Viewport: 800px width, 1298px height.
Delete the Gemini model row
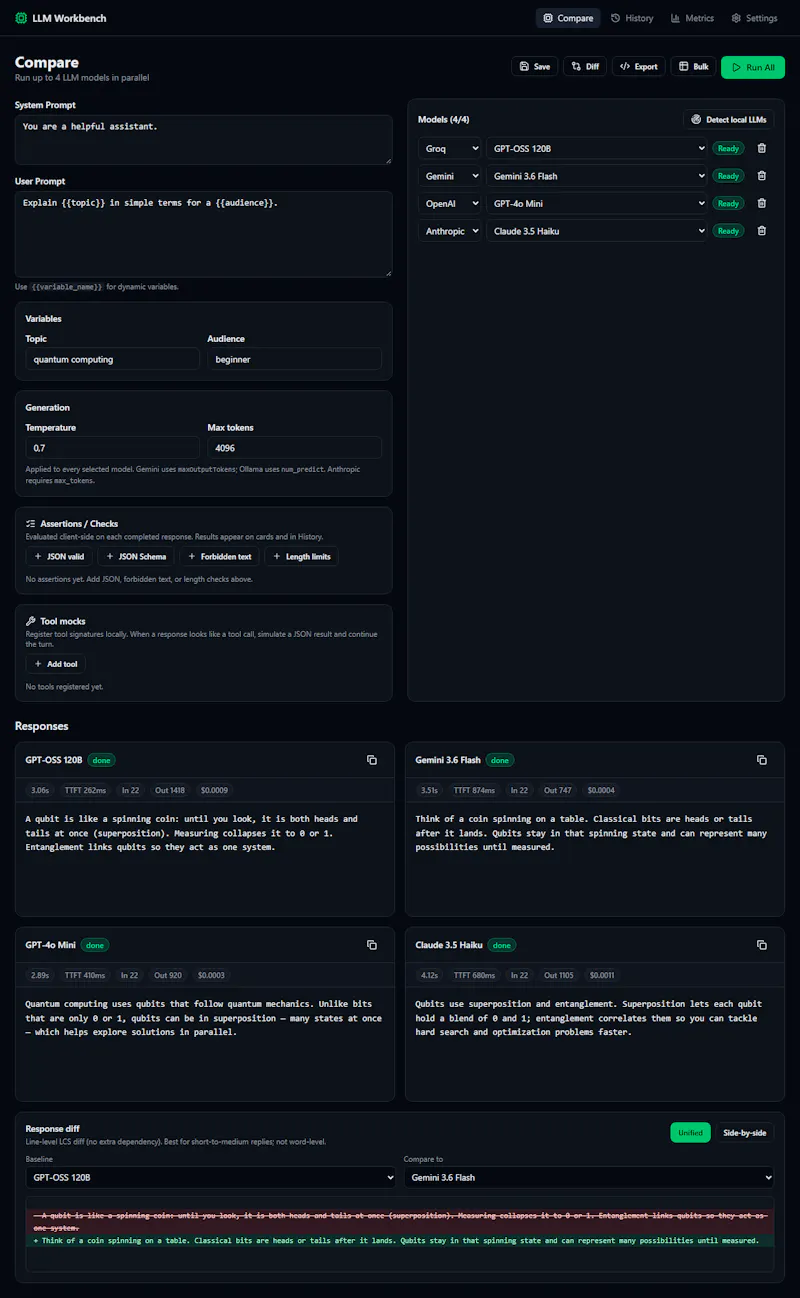click(x=762, y=176)
